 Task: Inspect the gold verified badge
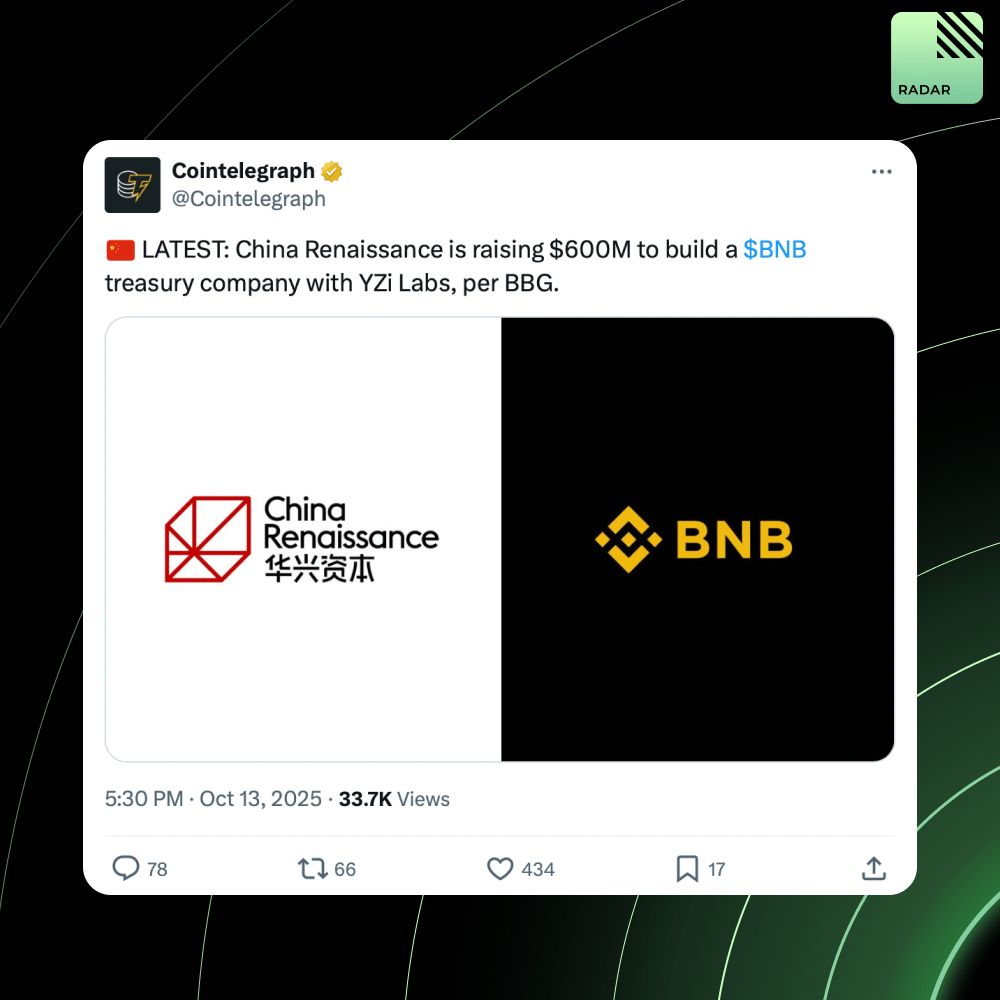tap(332, 171)
